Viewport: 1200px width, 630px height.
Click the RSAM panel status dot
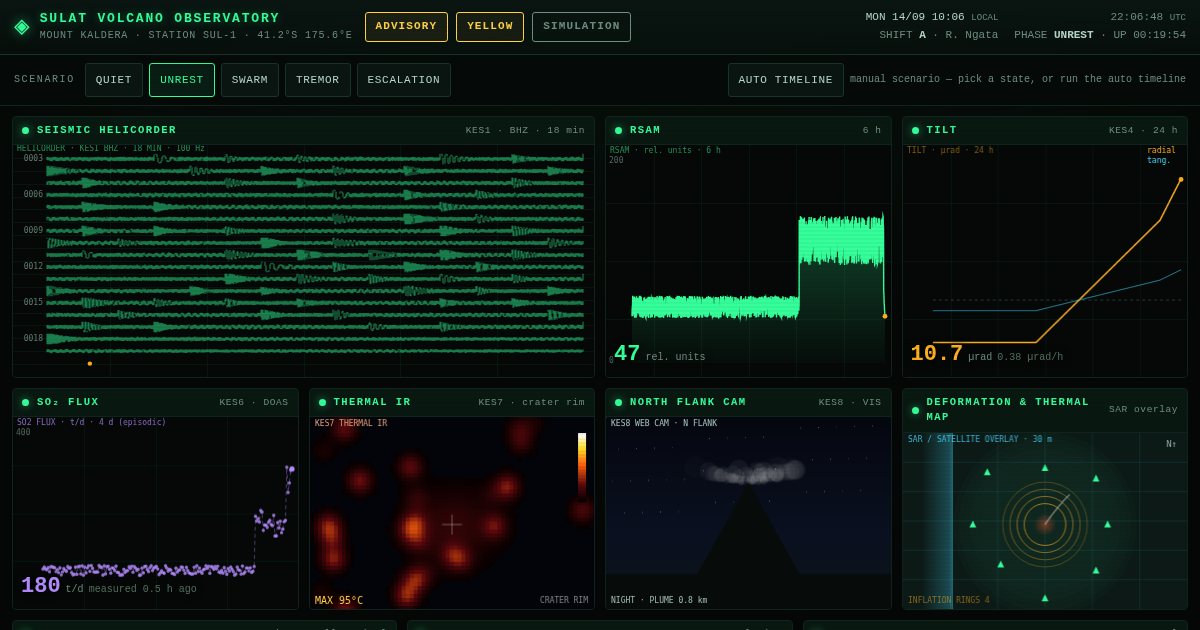tap(618, 130)
